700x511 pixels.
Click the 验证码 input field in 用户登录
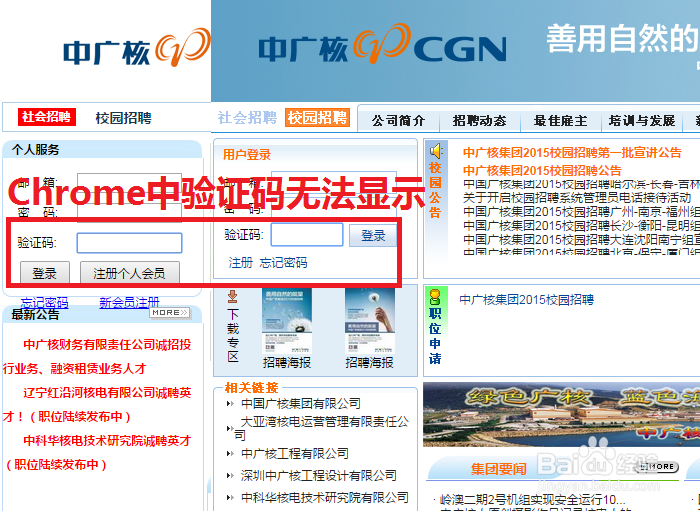(x=307, y=235)
